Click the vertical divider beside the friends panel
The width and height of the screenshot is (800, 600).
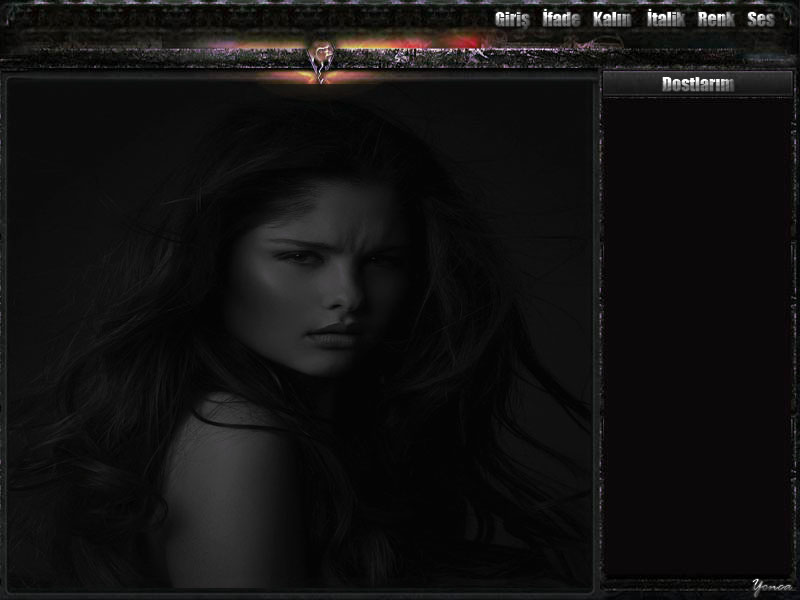[x=598, y=330]
